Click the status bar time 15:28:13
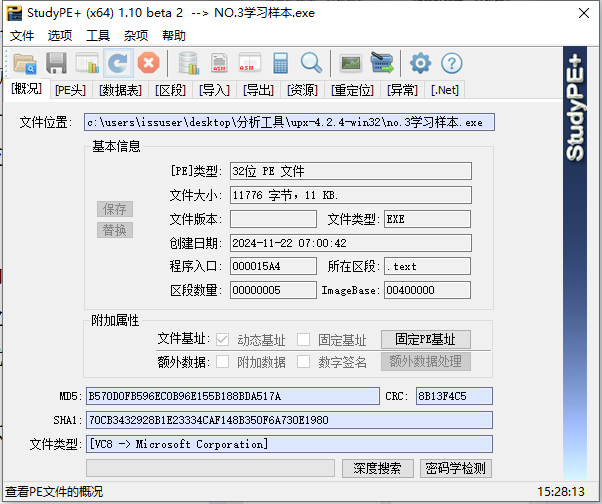The image size is (602, 504). click(x=561, y=492)
